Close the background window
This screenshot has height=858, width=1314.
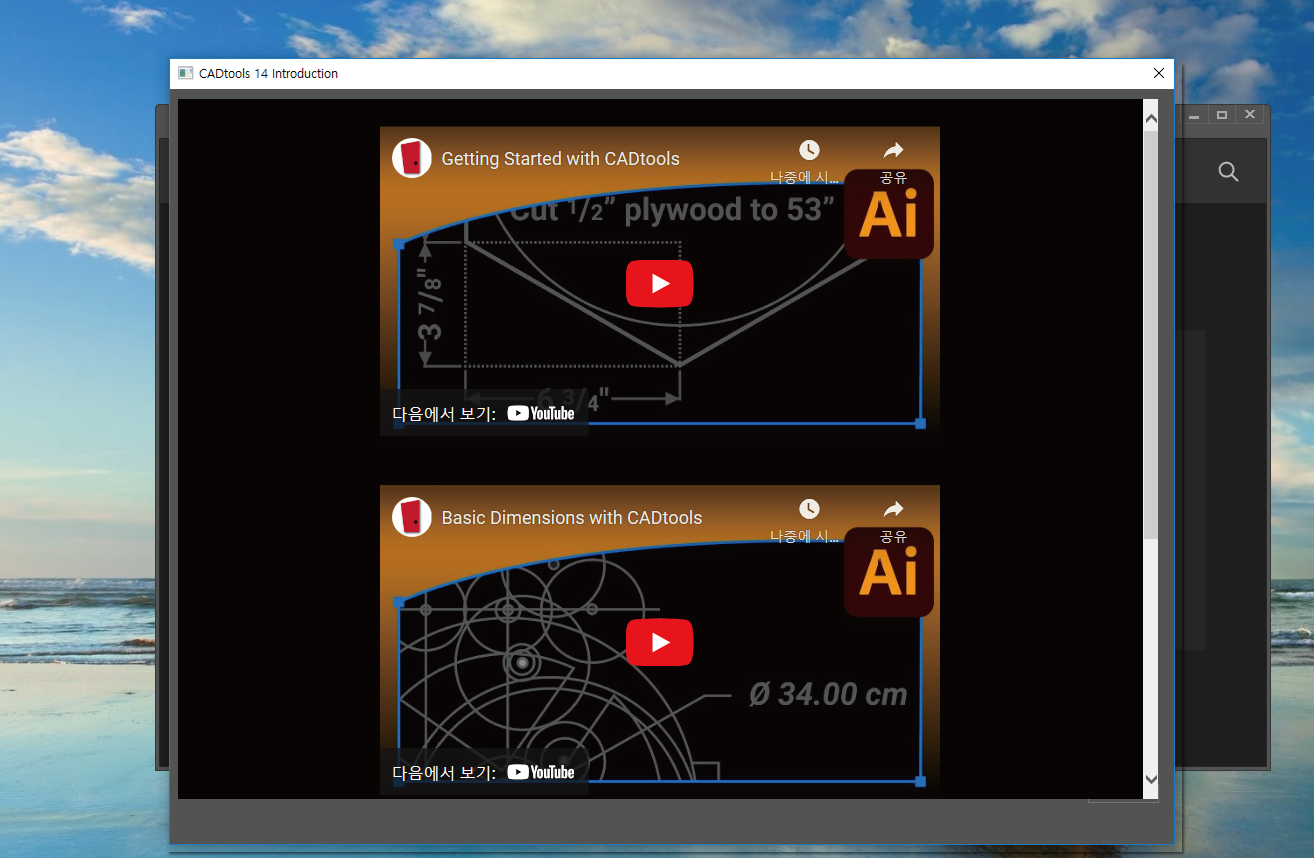[x=1249, y=115]
